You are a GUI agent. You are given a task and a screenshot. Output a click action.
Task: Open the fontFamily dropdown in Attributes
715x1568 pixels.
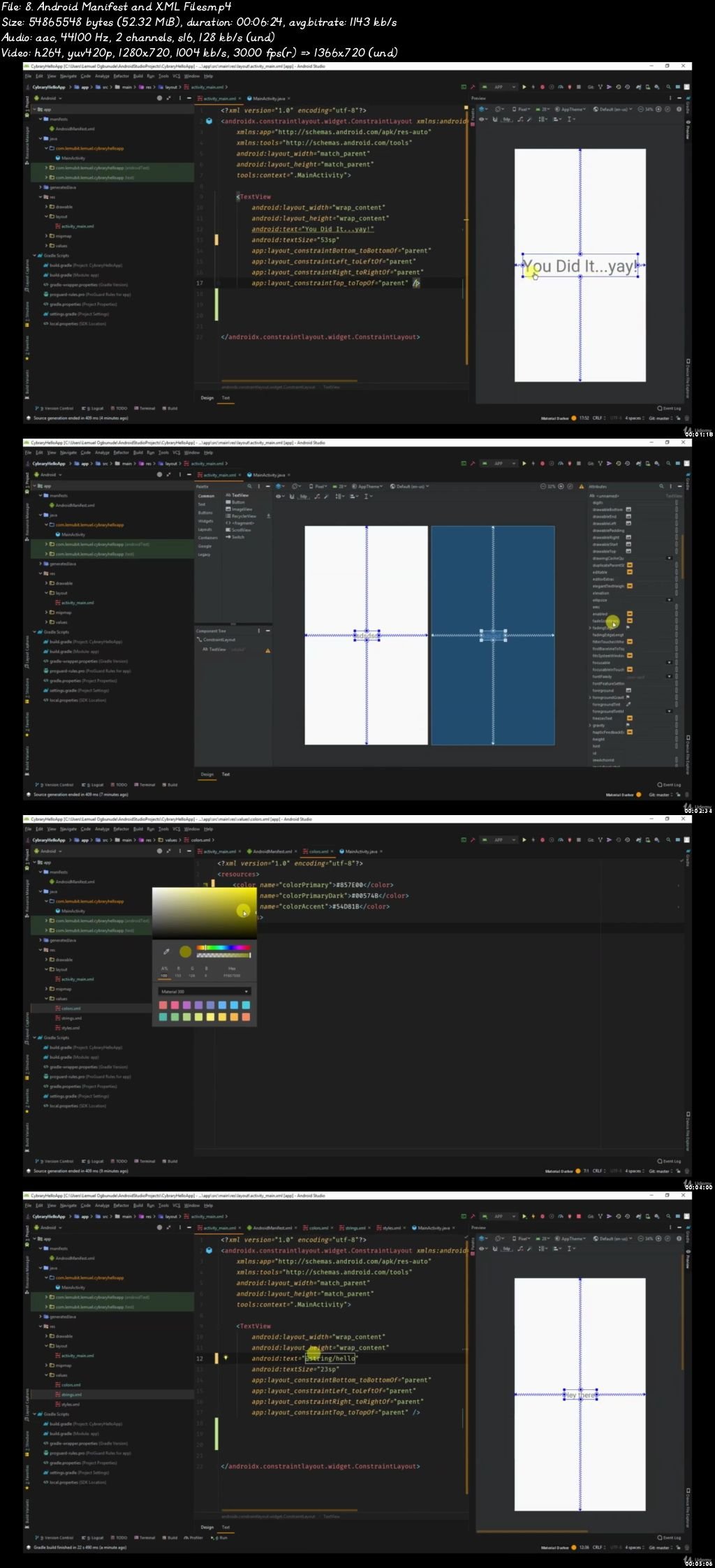tap(670, 676)
